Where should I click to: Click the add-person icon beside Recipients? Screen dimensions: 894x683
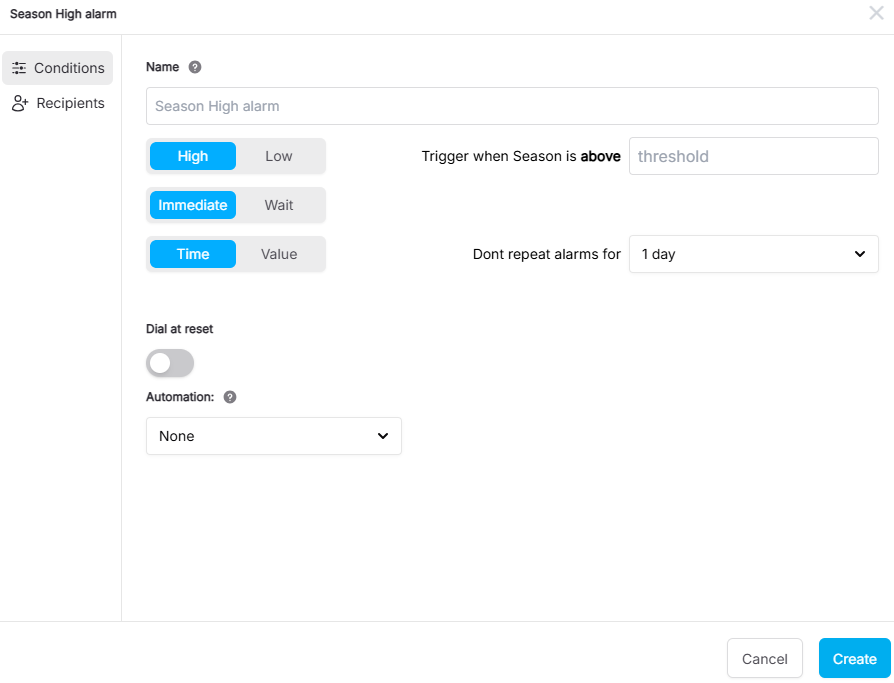pyautogui.click(x=19, y=103)
